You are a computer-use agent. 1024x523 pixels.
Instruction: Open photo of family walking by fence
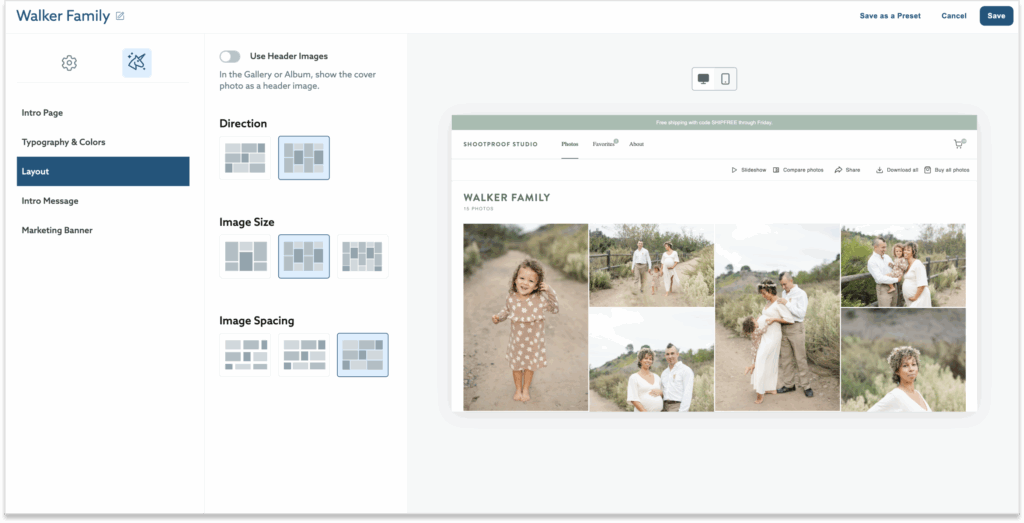tap(652, 265)
